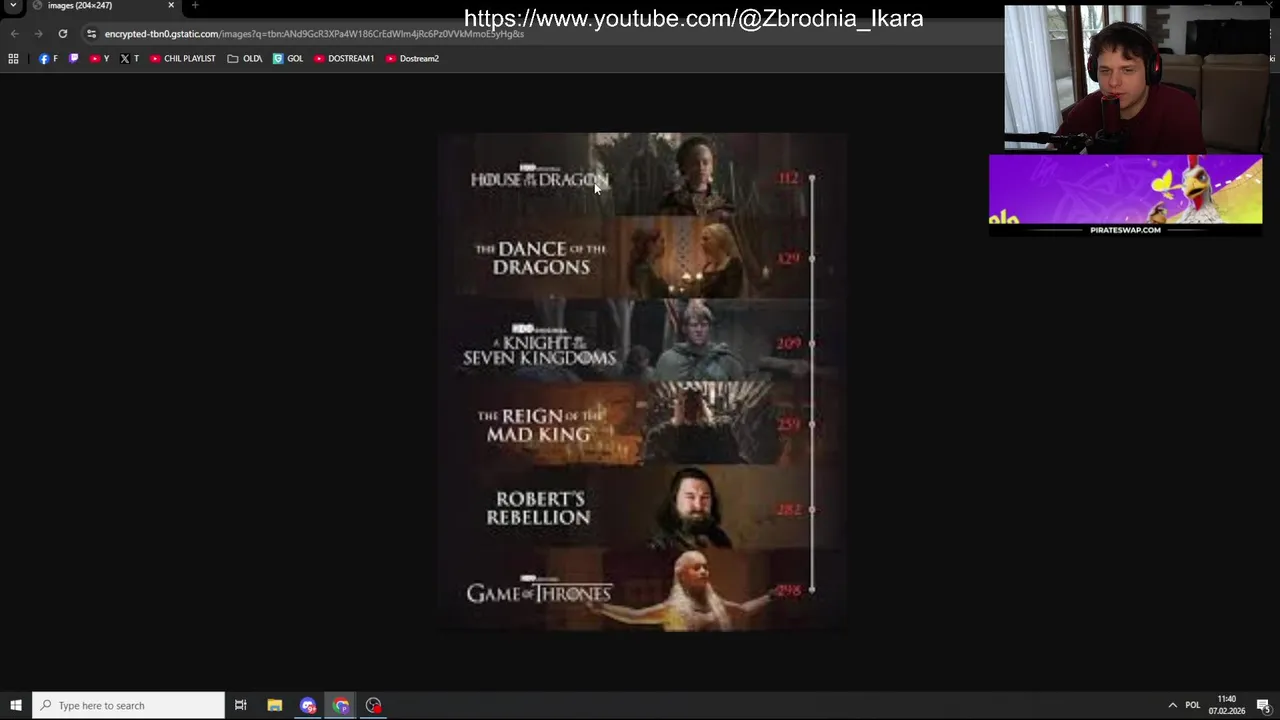Open the GOL bookmark

point(287,58)
